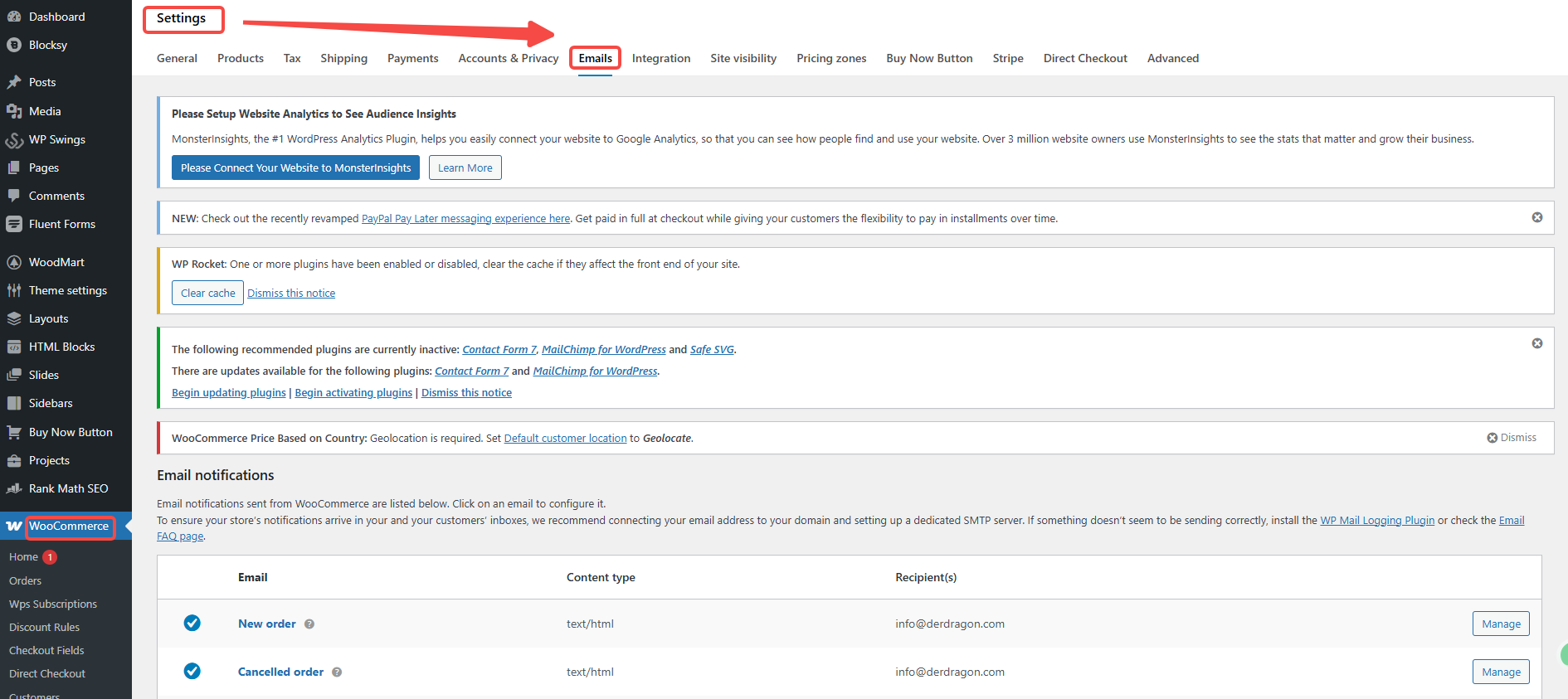Manage the Cancelled order email
This screenshot has height=699, width=1568.
(1501, 672)
